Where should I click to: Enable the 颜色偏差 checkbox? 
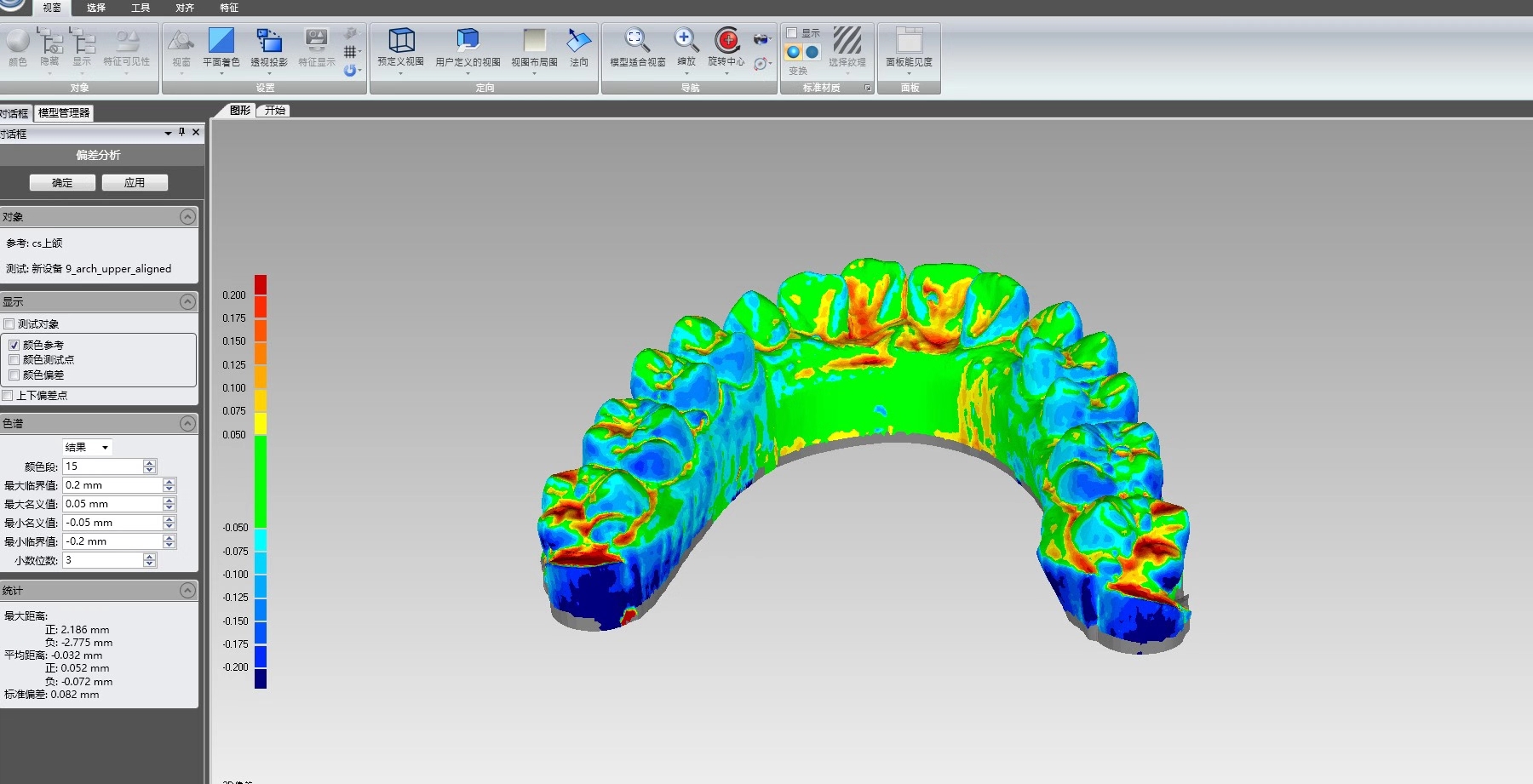[14, 375]
